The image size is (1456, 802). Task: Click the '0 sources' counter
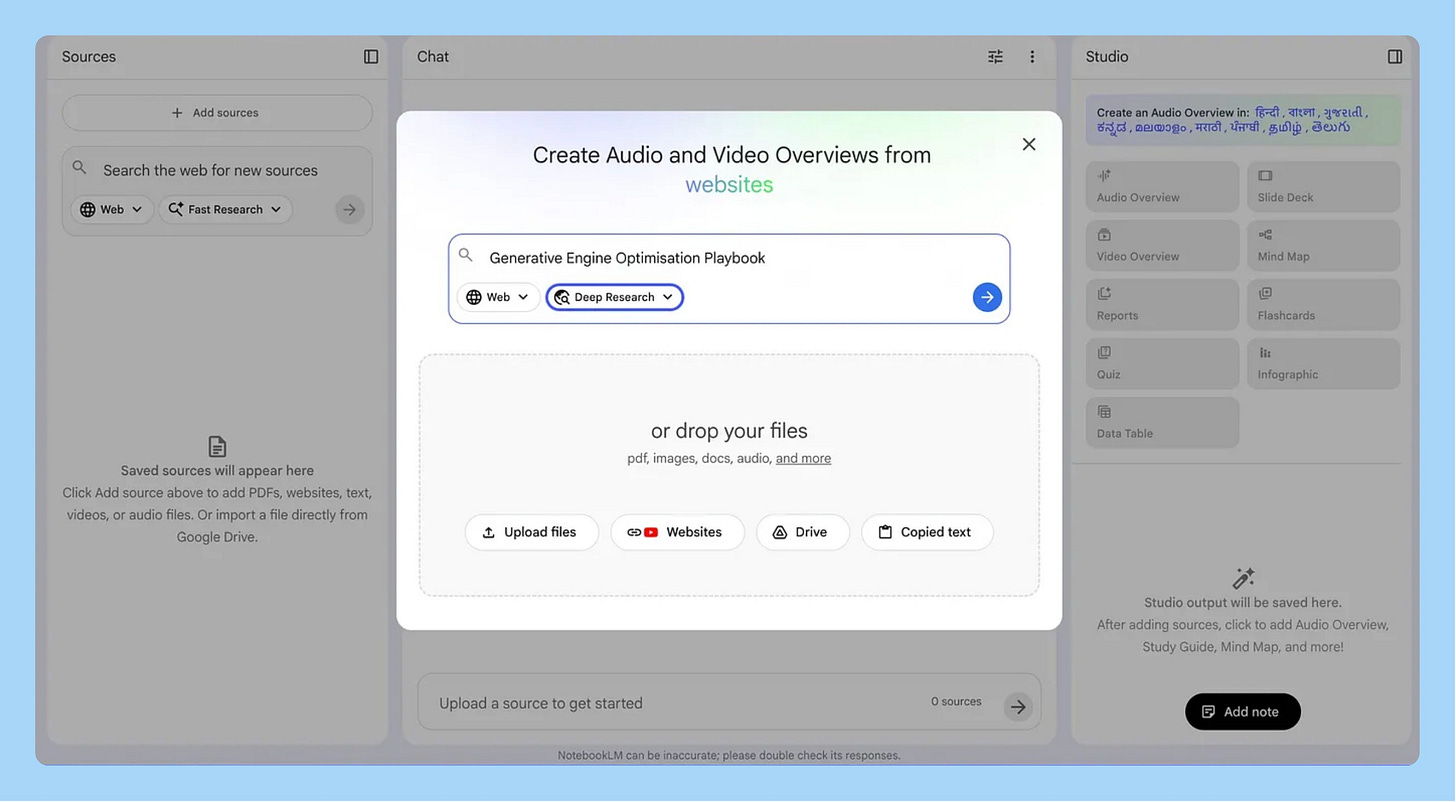[x=956, y=702]
